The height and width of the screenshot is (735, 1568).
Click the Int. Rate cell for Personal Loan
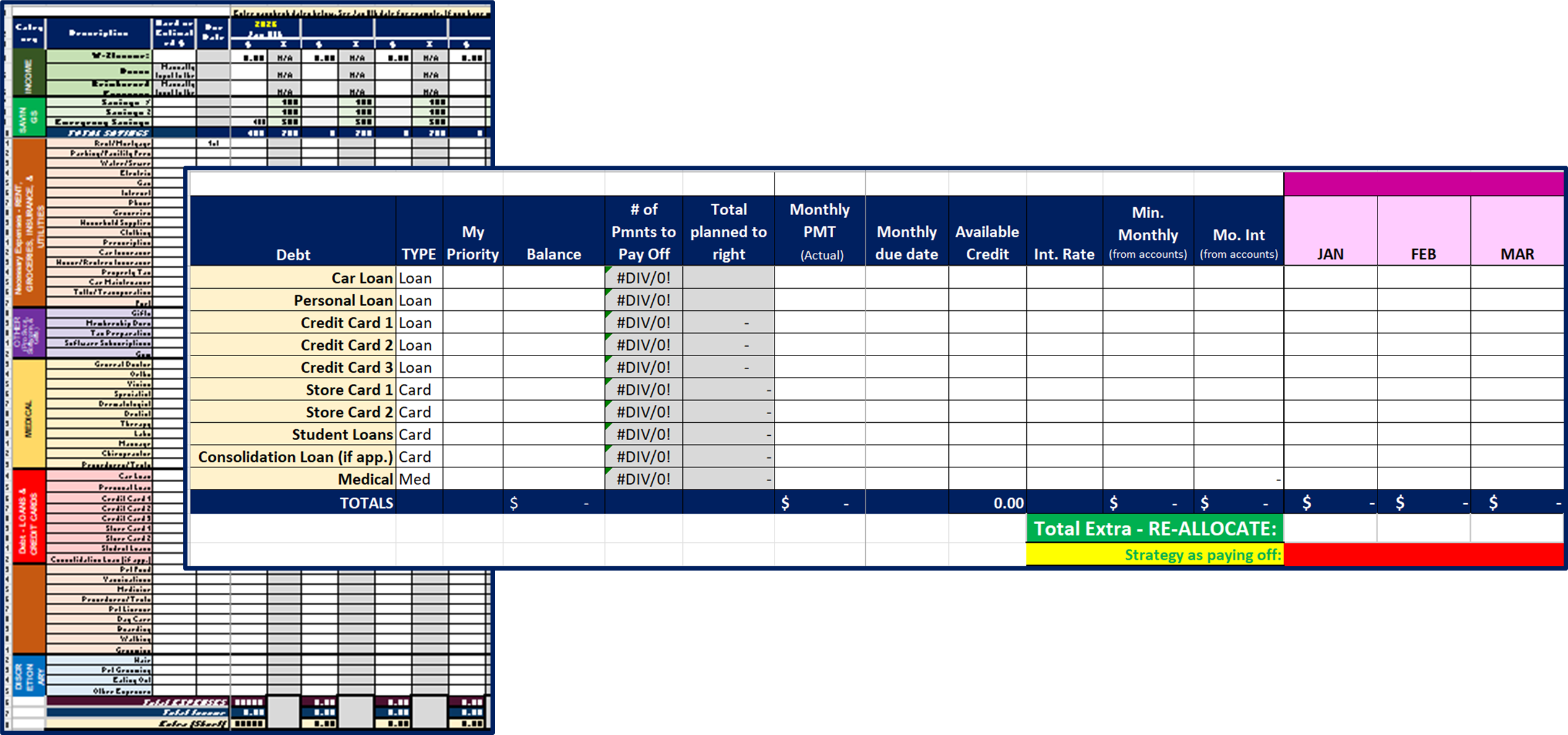(x=1065, y=300)
